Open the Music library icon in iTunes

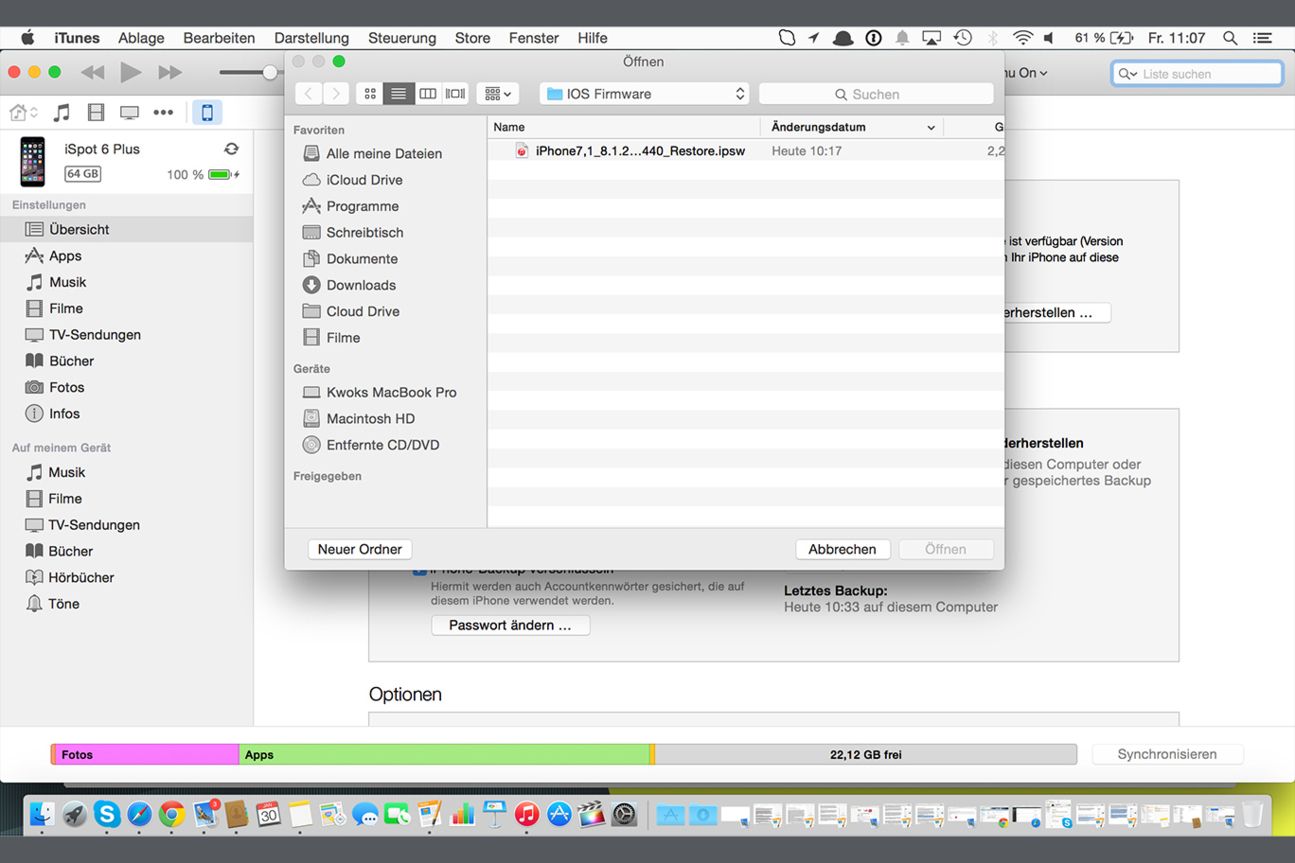pos(62,112)
